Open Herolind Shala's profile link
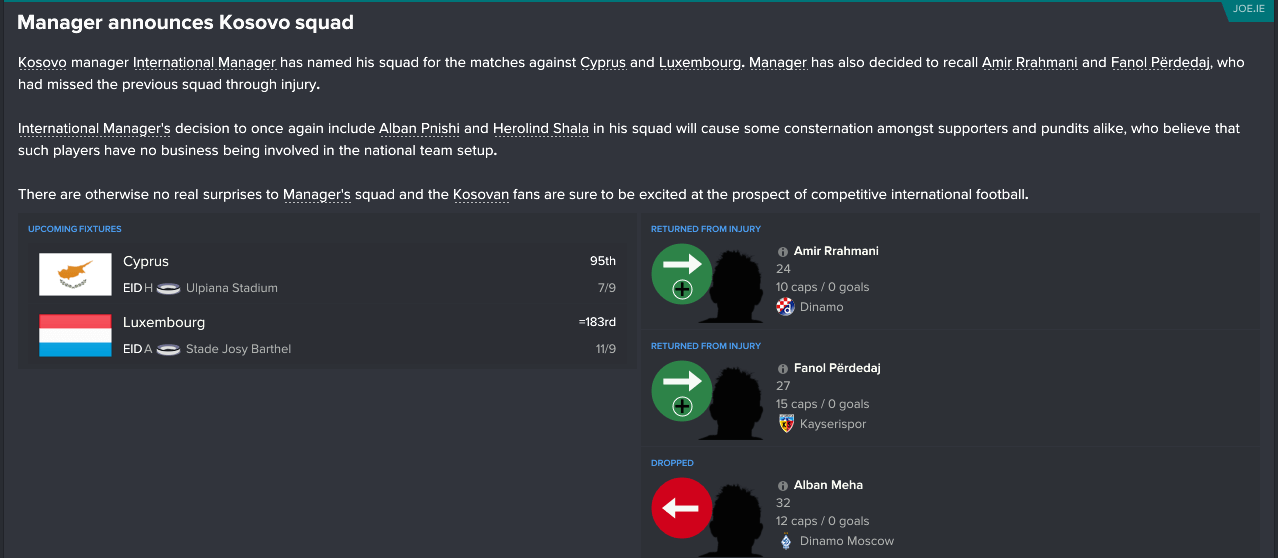Image resolution: width=1278 pixels, height=558 pixels. click(x=541, y=128)
